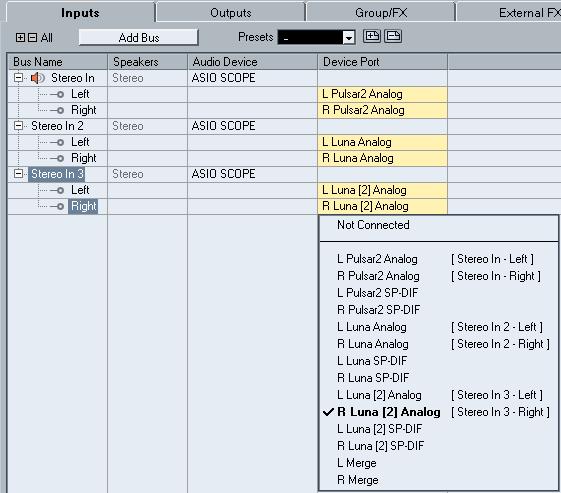The image size is (561, 493).
Task: Click the Left channel connector under Stereo In
Action: tap(59, 94)
